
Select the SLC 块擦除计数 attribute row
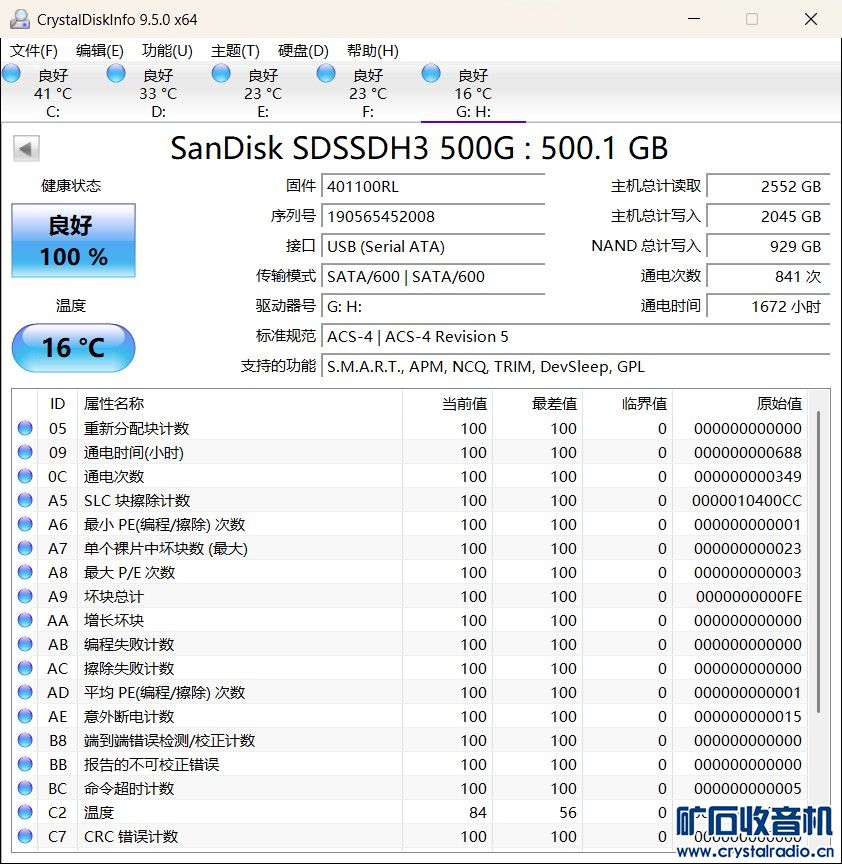pos(409,500)
